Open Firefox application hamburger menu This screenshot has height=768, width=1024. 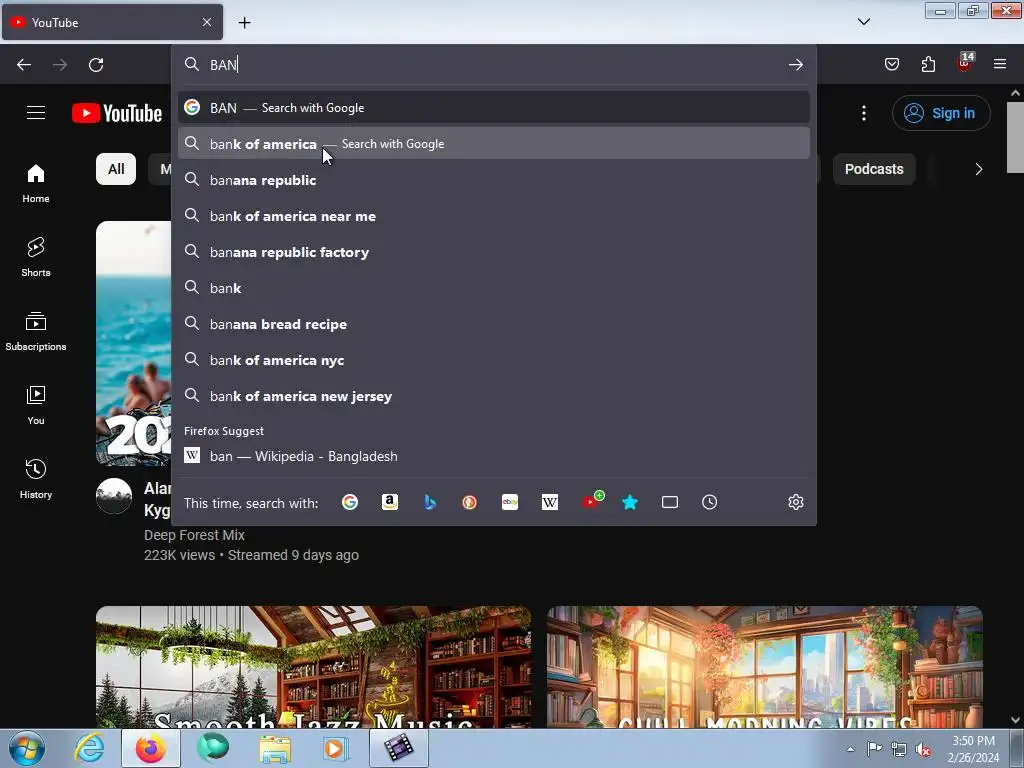(999, 64)
